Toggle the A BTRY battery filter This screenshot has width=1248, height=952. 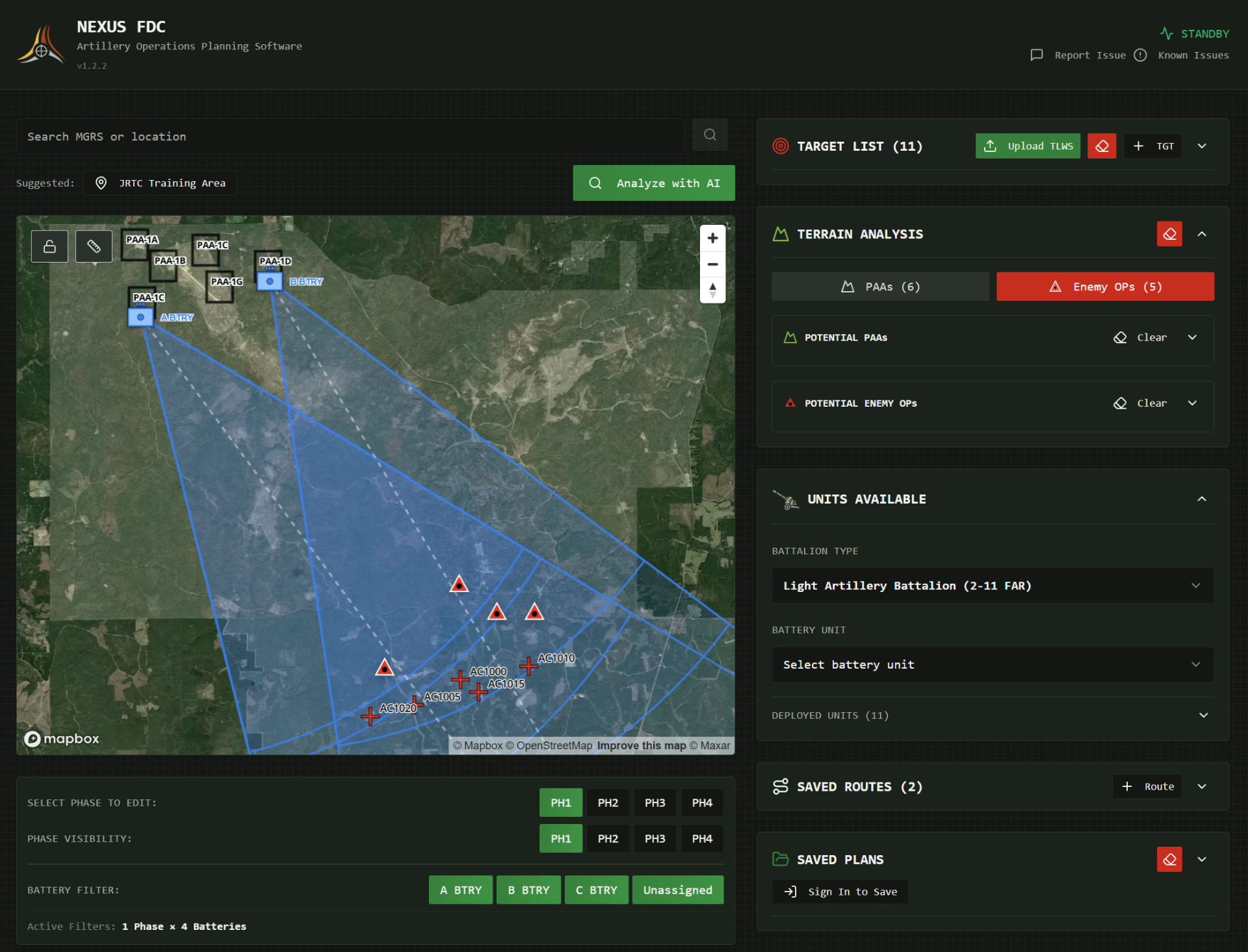click(460, 890)
